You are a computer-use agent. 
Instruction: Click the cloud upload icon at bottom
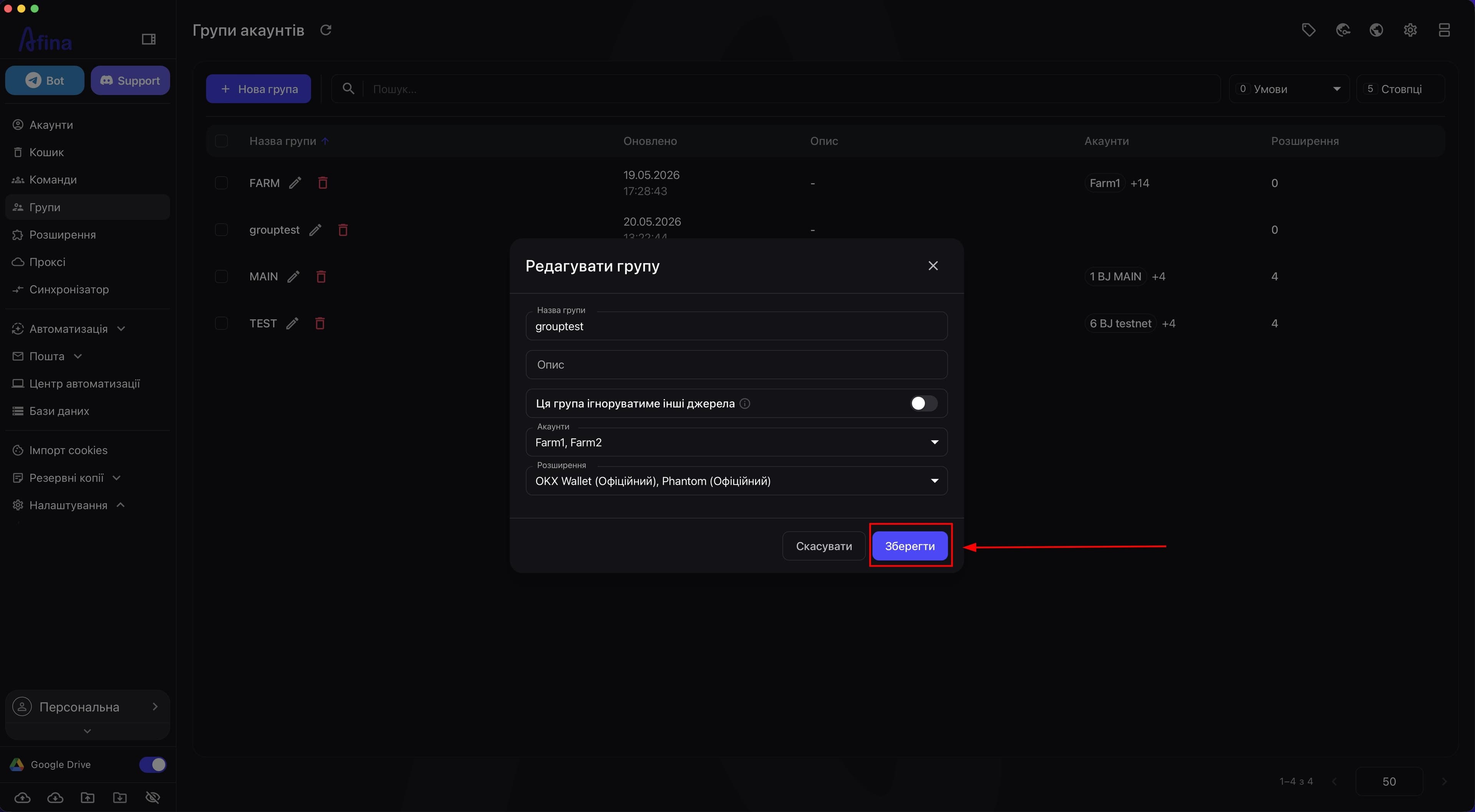point(22,798)
